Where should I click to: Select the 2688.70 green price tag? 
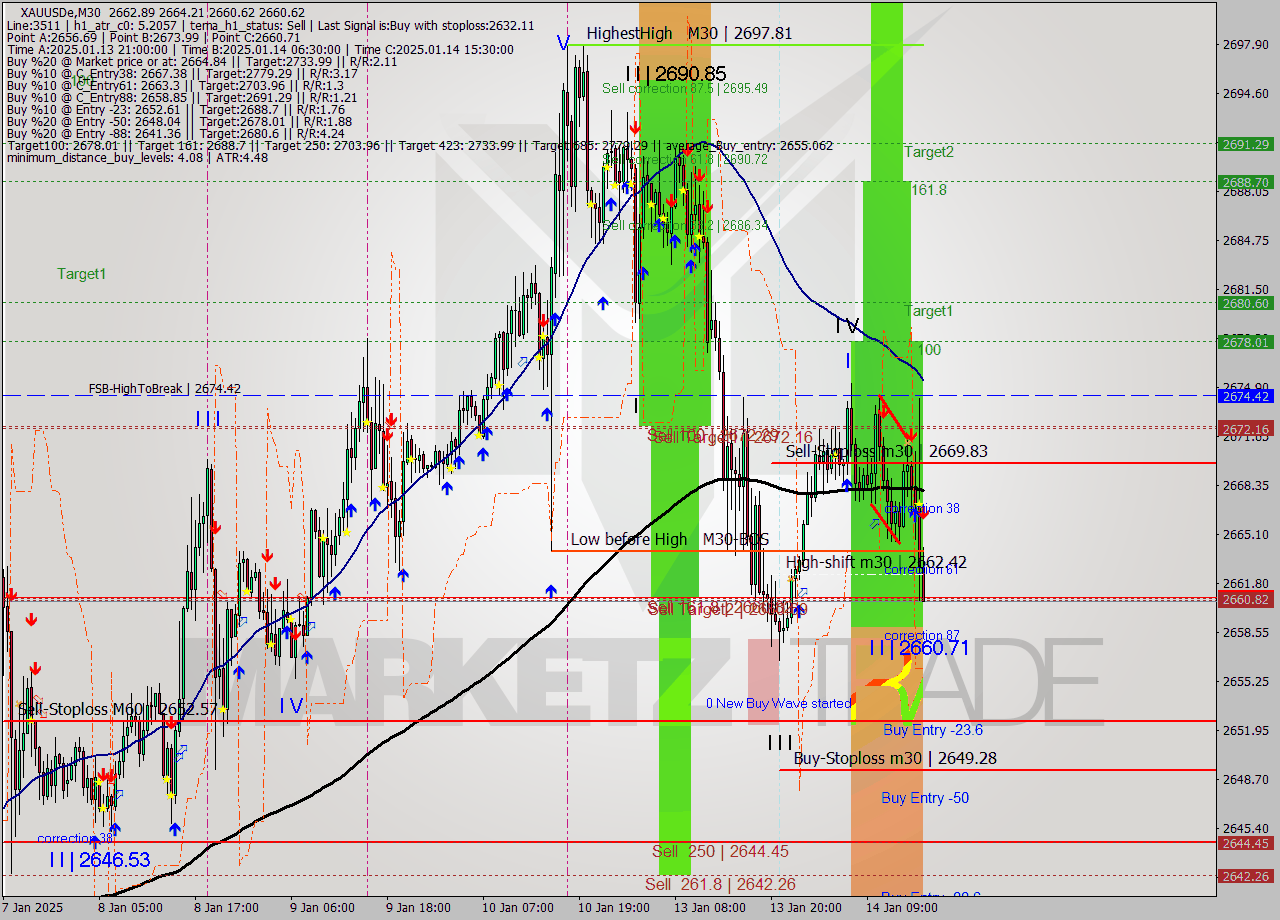[1246, 182]
